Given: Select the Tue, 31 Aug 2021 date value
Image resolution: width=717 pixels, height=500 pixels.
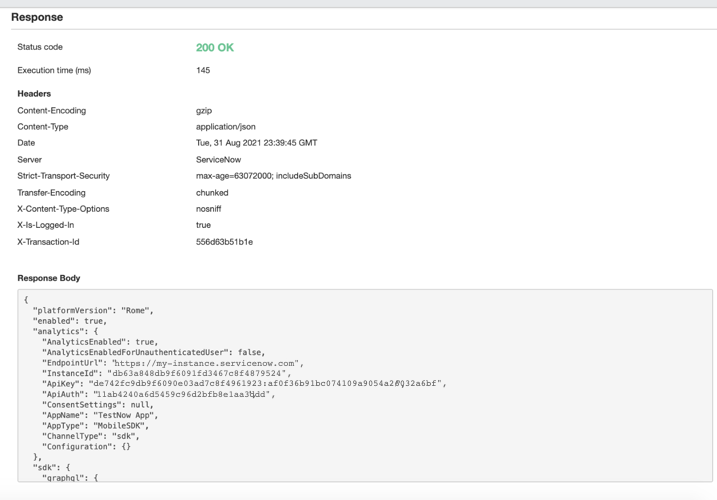Looking at the screenshot, I should (257, 143).
